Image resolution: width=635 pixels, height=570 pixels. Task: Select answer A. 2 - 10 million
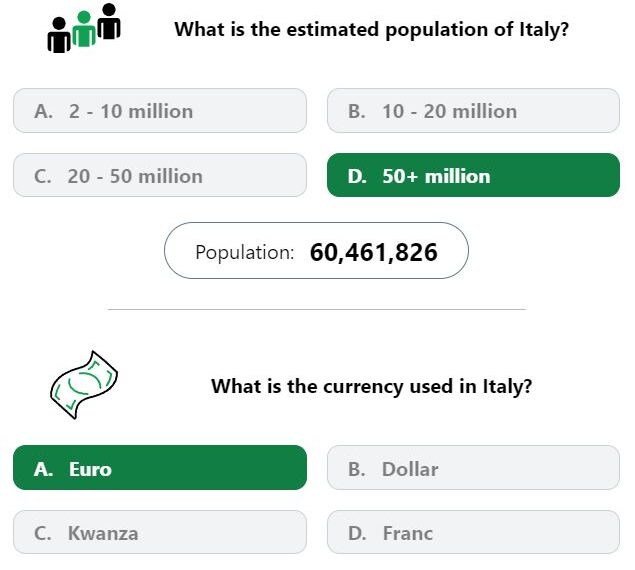(x=160, y=111)
